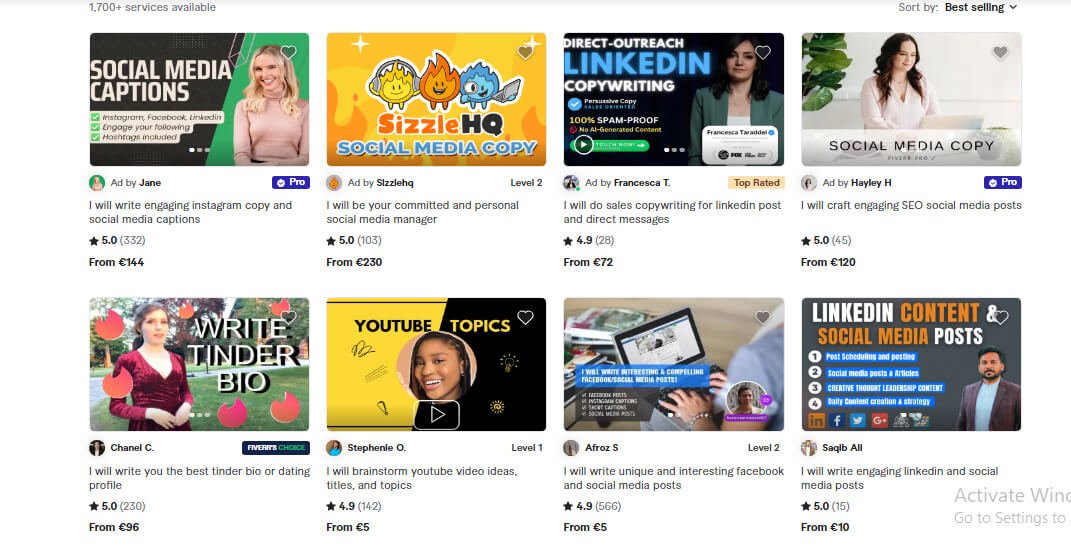Like the Write Tinder Bio gig heart

coord(288,317)
